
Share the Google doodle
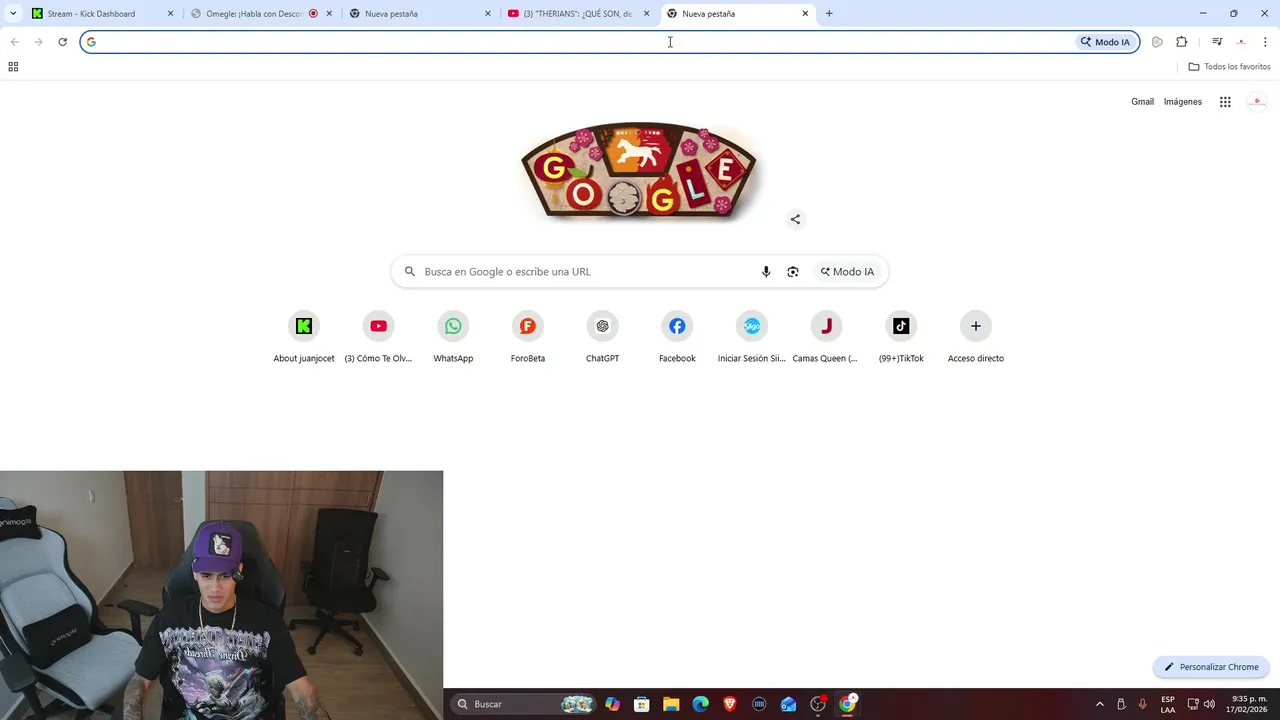(x=795, y=220)
